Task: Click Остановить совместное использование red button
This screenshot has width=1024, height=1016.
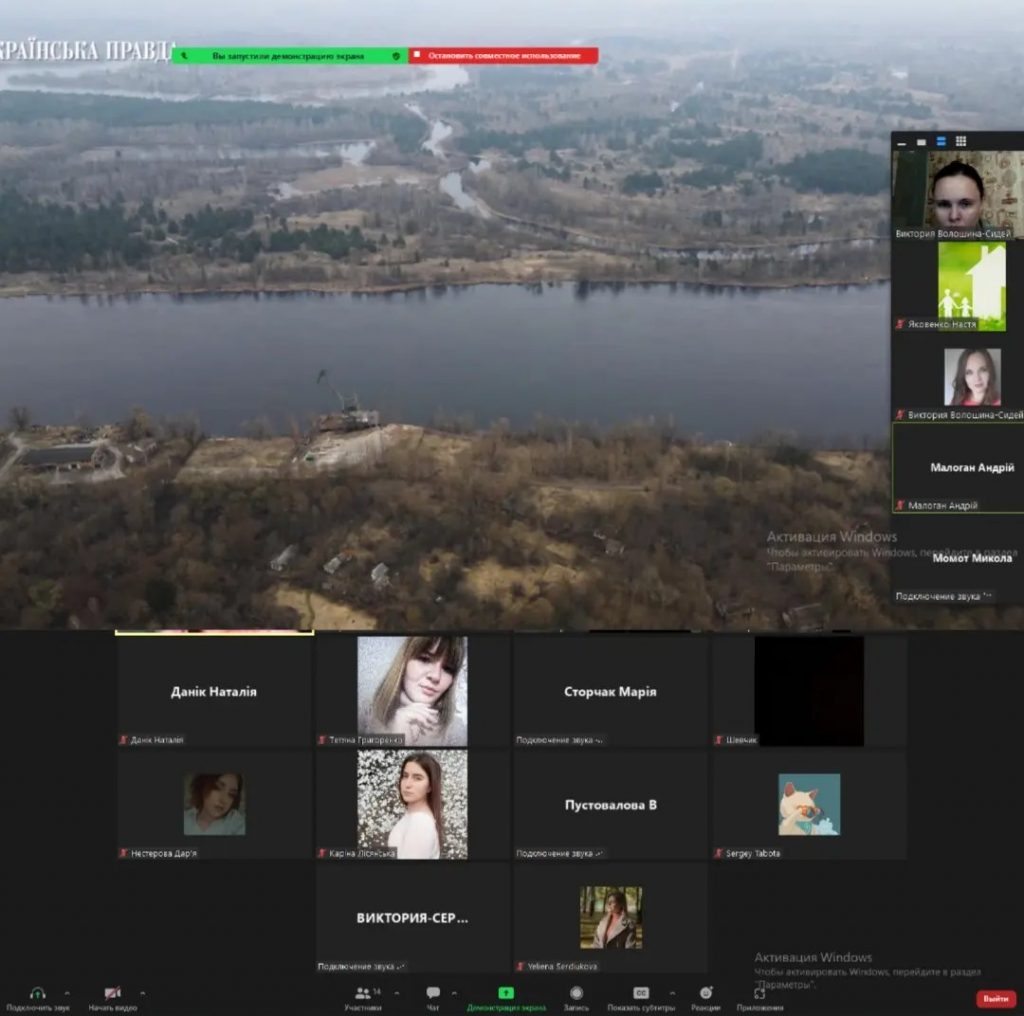Action: [x=504, y=56]
